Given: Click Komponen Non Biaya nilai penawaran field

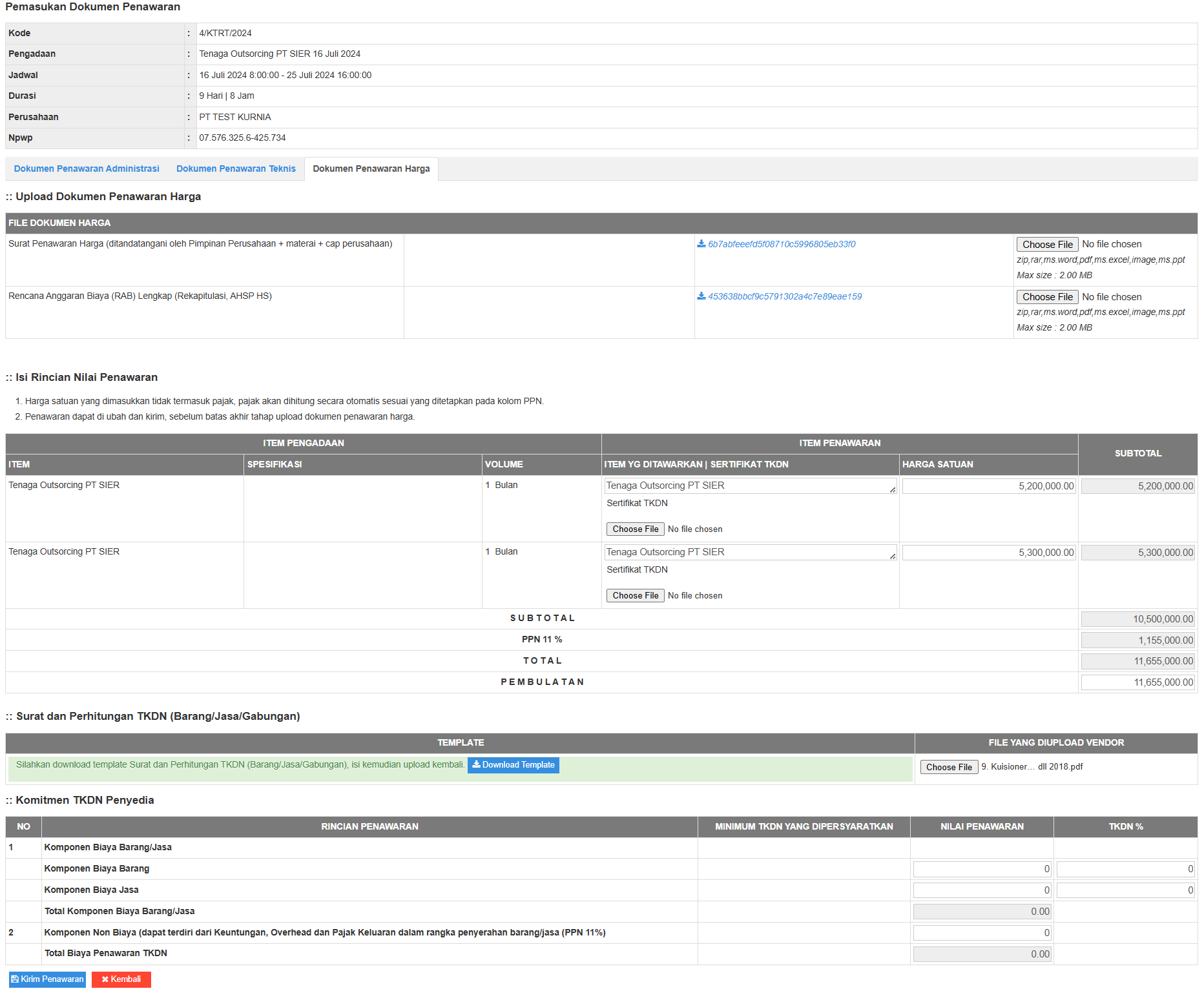Looking at the screenshot, I should (x=982, y=933).
